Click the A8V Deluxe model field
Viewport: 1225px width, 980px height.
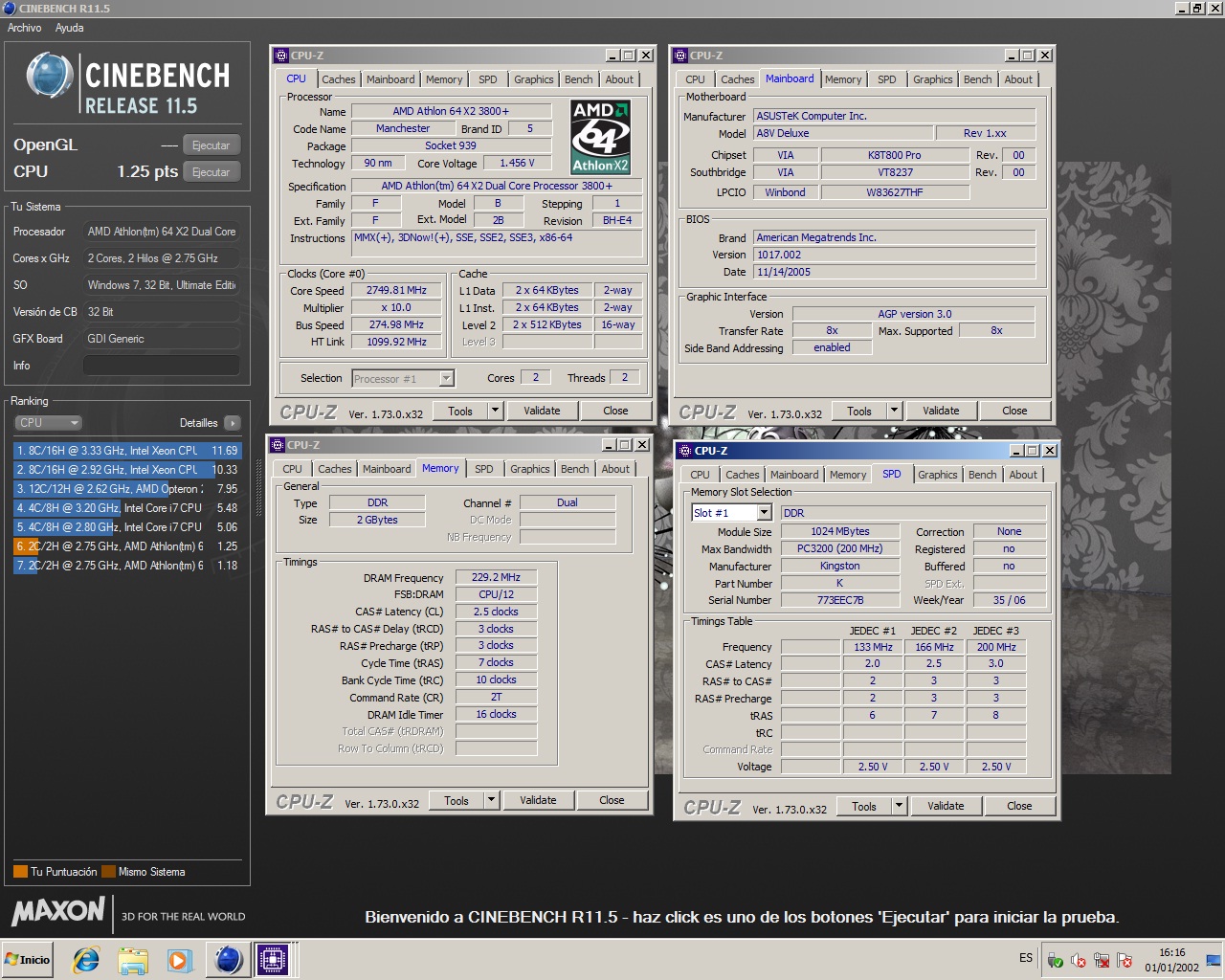click(842, 133)
